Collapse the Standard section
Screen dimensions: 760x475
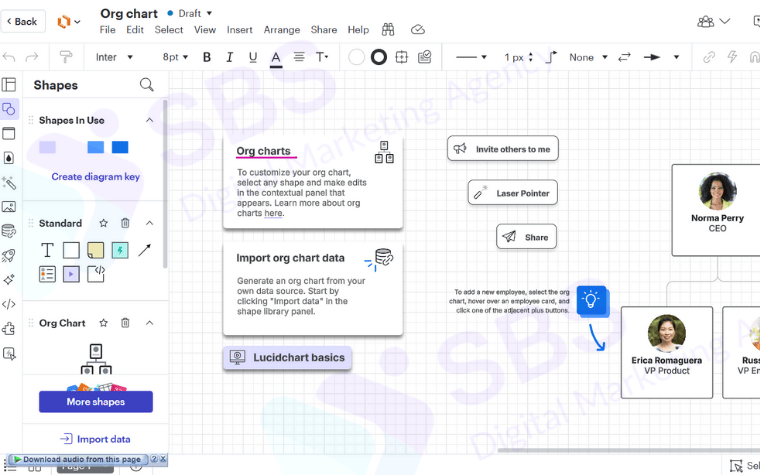(x=149, y=223)
